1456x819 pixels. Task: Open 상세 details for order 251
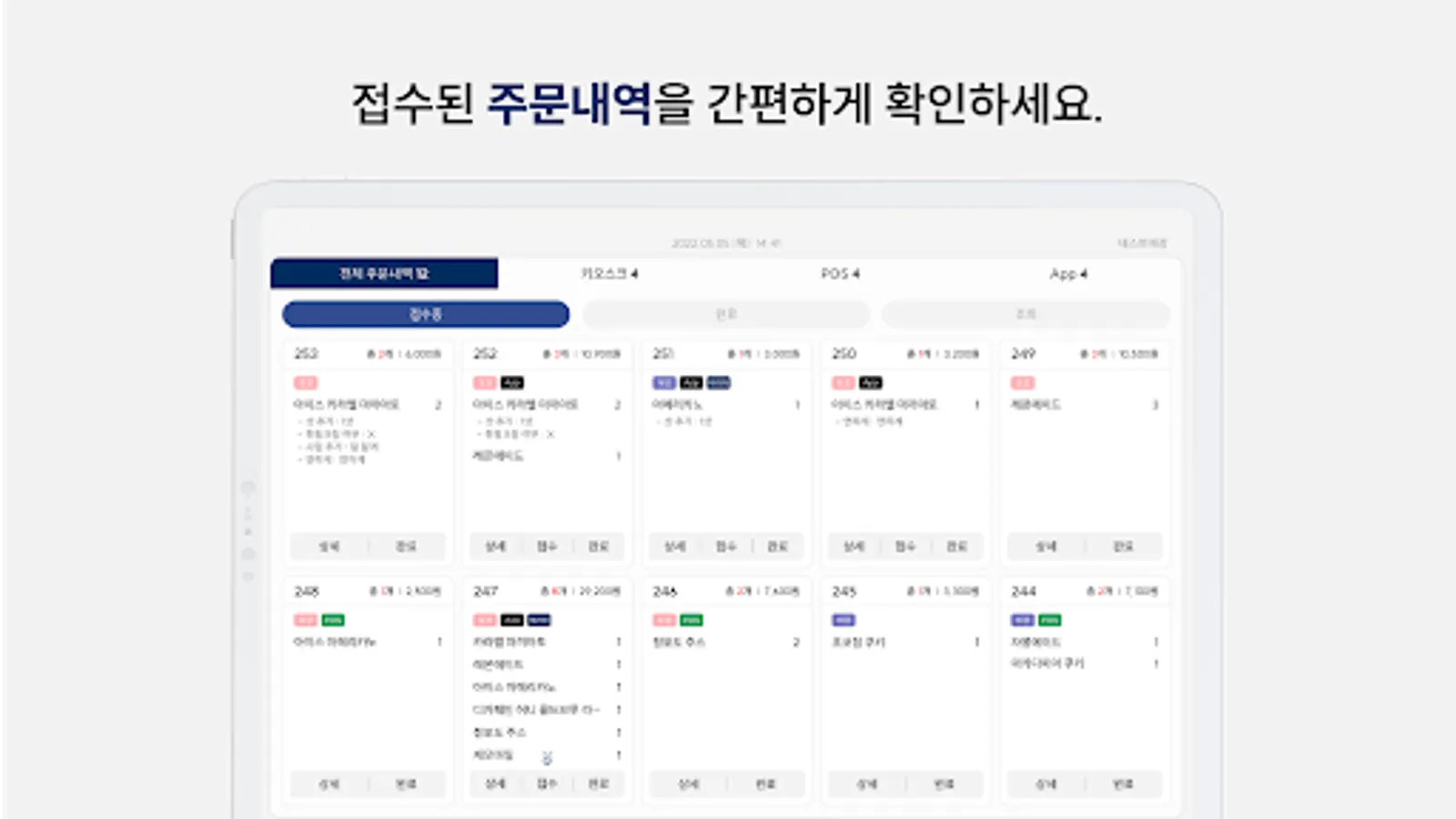(674, 546)
